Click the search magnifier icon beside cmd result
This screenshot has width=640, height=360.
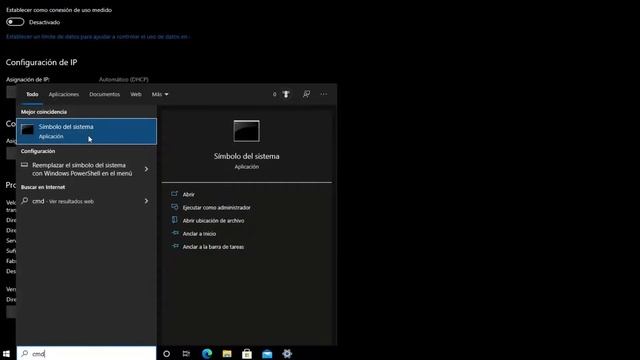(x=25, y=200)
